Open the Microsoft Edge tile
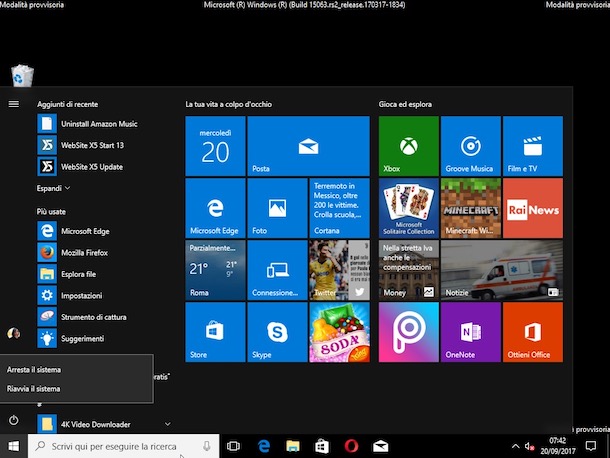Viewport: 610px width, 458px height. (x=215, y=208)
